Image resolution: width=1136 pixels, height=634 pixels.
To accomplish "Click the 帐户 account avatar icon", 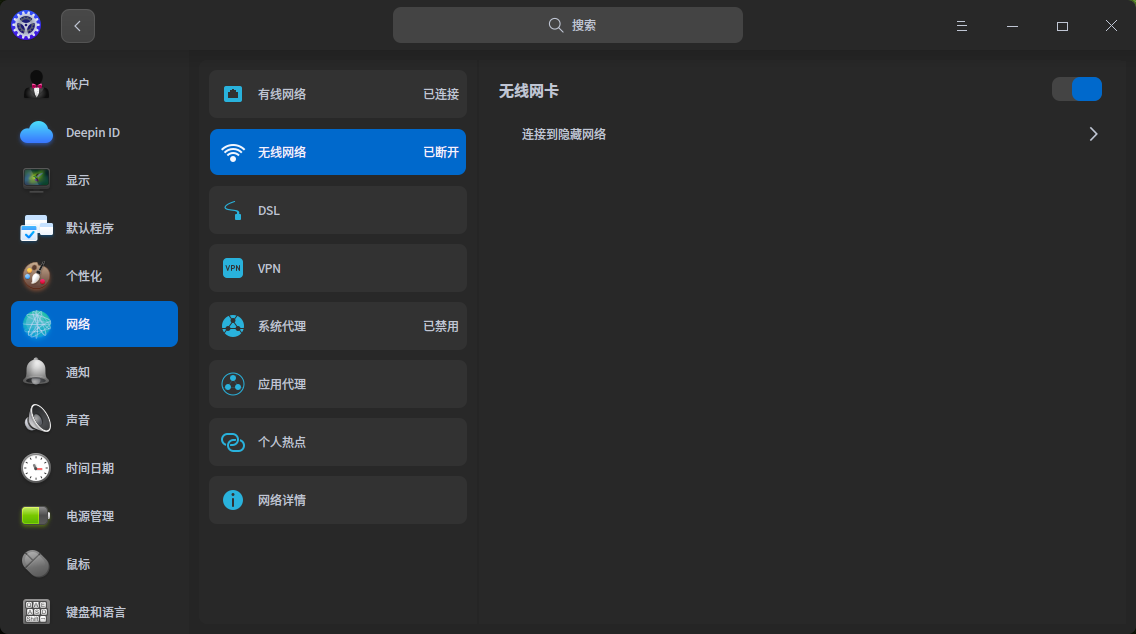I will [x=36, y=84].
